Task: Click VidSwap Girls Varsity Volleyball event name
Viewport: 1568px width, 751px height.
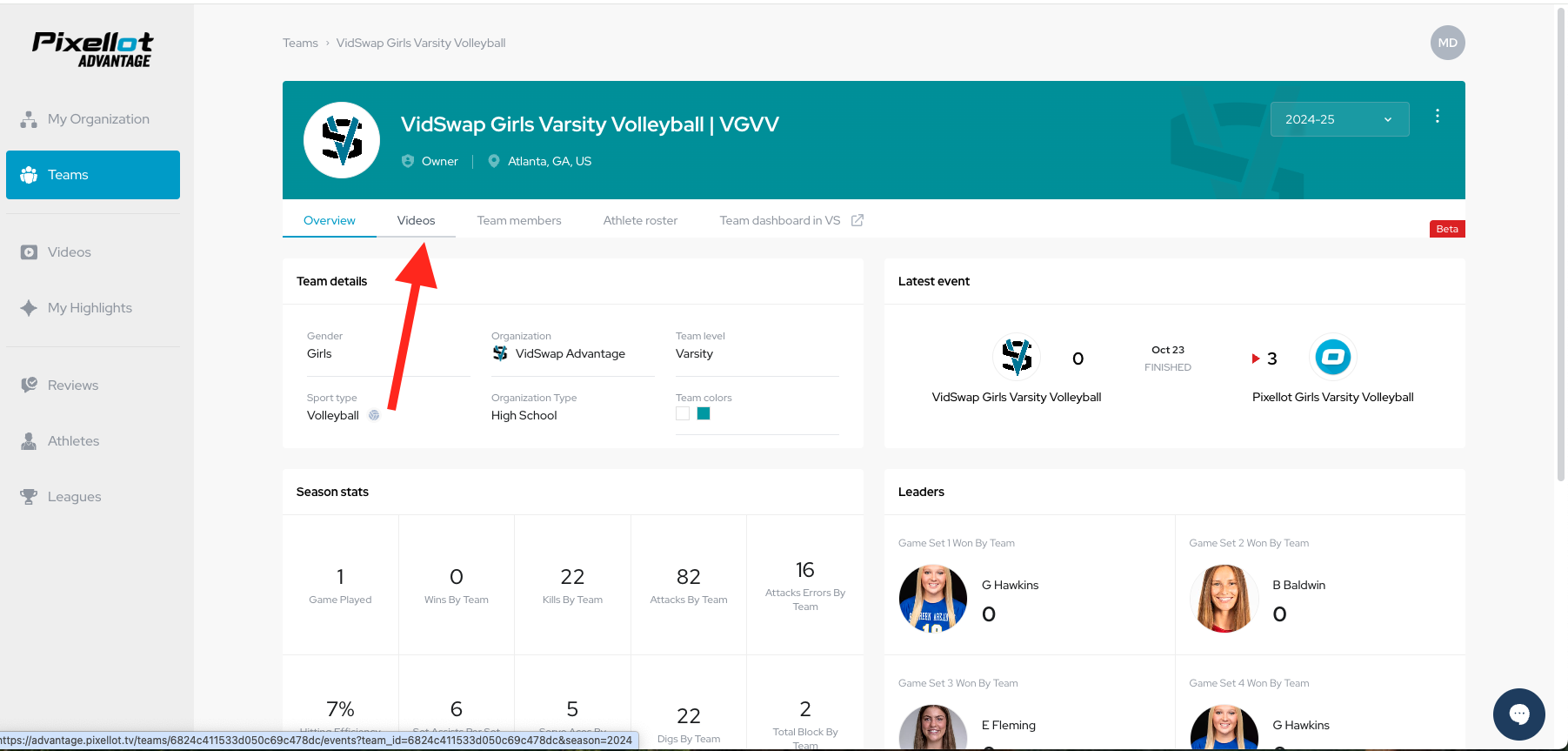Action: (1017, 397)
